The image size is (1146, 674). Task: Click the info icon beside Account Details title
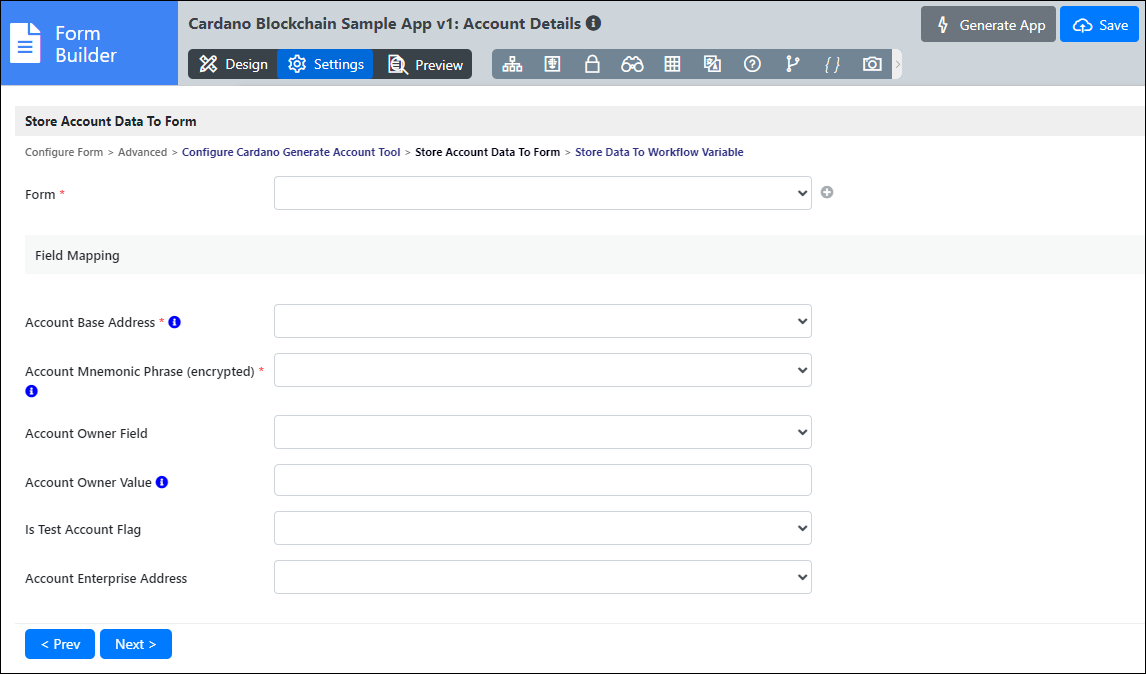pyautogui.click(x=594, y=23)
